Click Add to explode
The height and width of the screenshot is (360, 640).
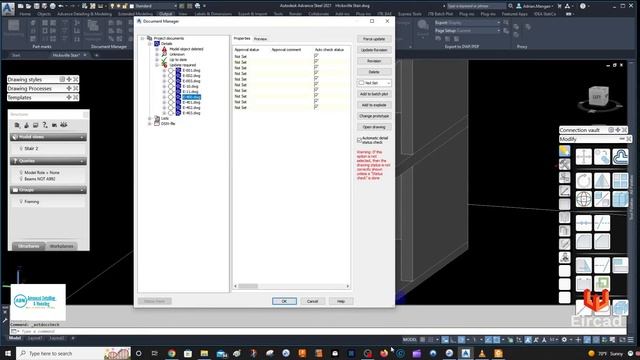(x=374, y=105)
